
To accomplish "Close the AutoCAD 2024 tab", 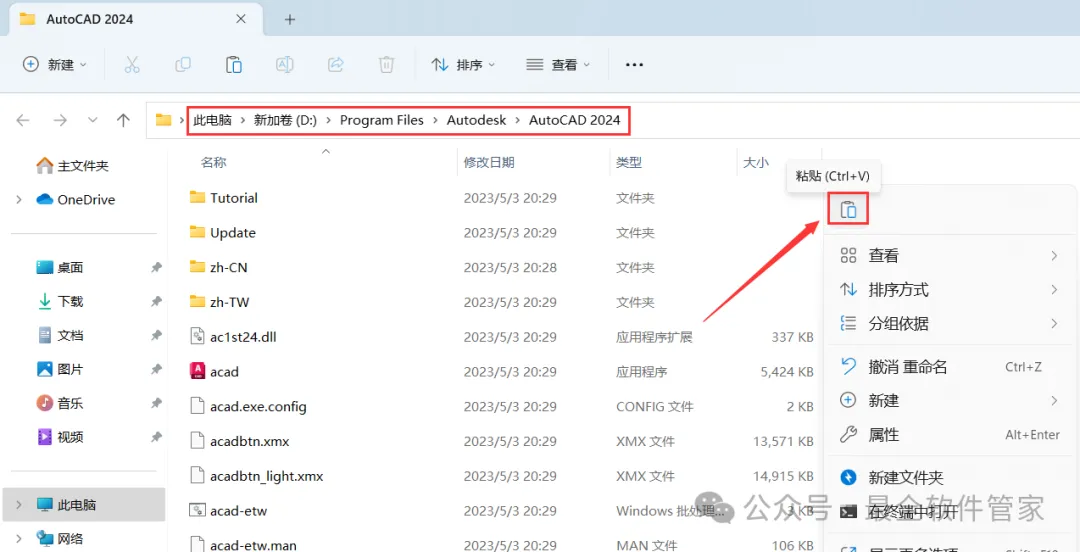I will point(240,19).
